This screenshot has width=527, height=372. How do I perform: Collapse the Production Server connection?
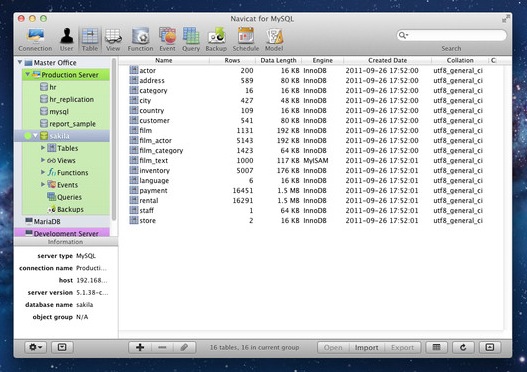[x=28, y=74]
